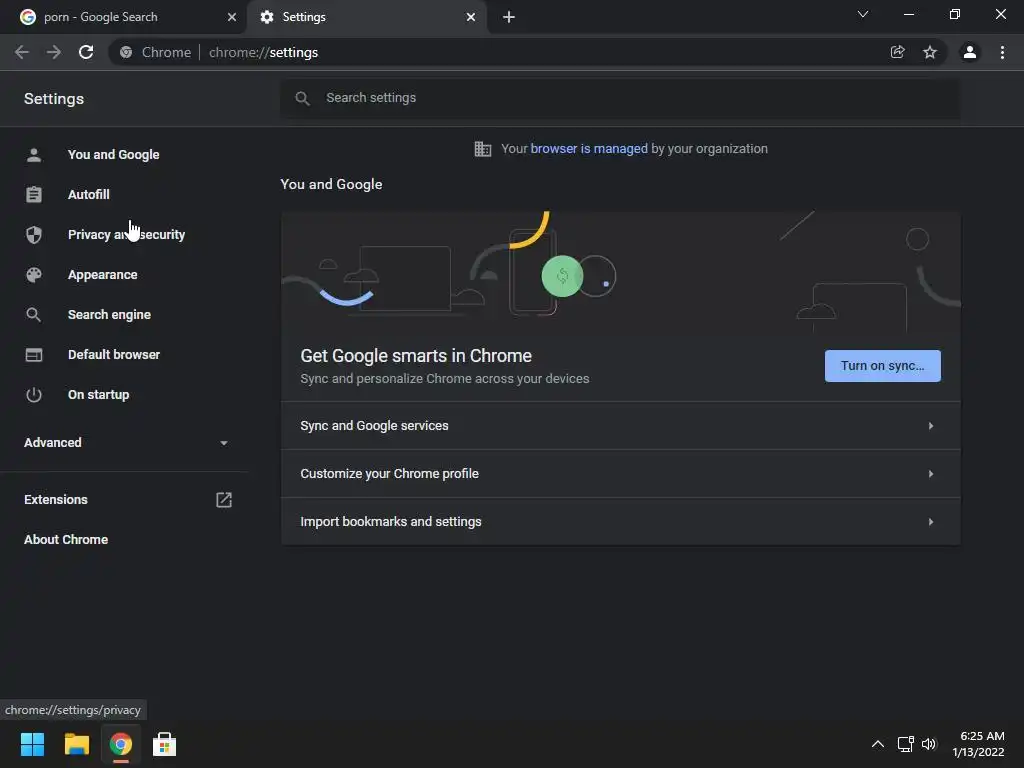Image resolution: width=1024 pixels, height=768 pixels.
Task: Click the Advanced label in sidebar
Action: pos(53,443)
